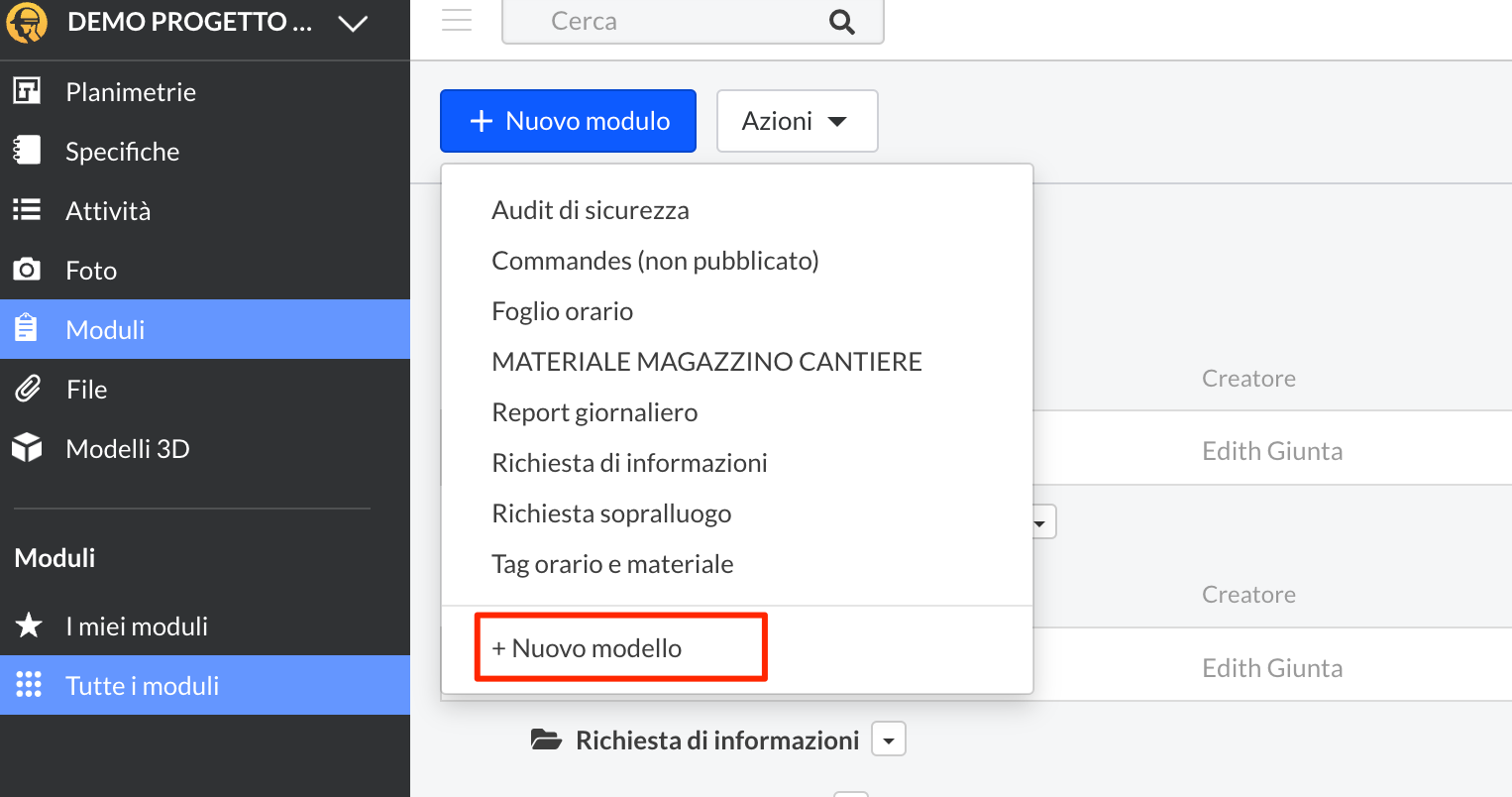Click the Foto camera icon
1512x797 pixels.
tap(27, 270)
